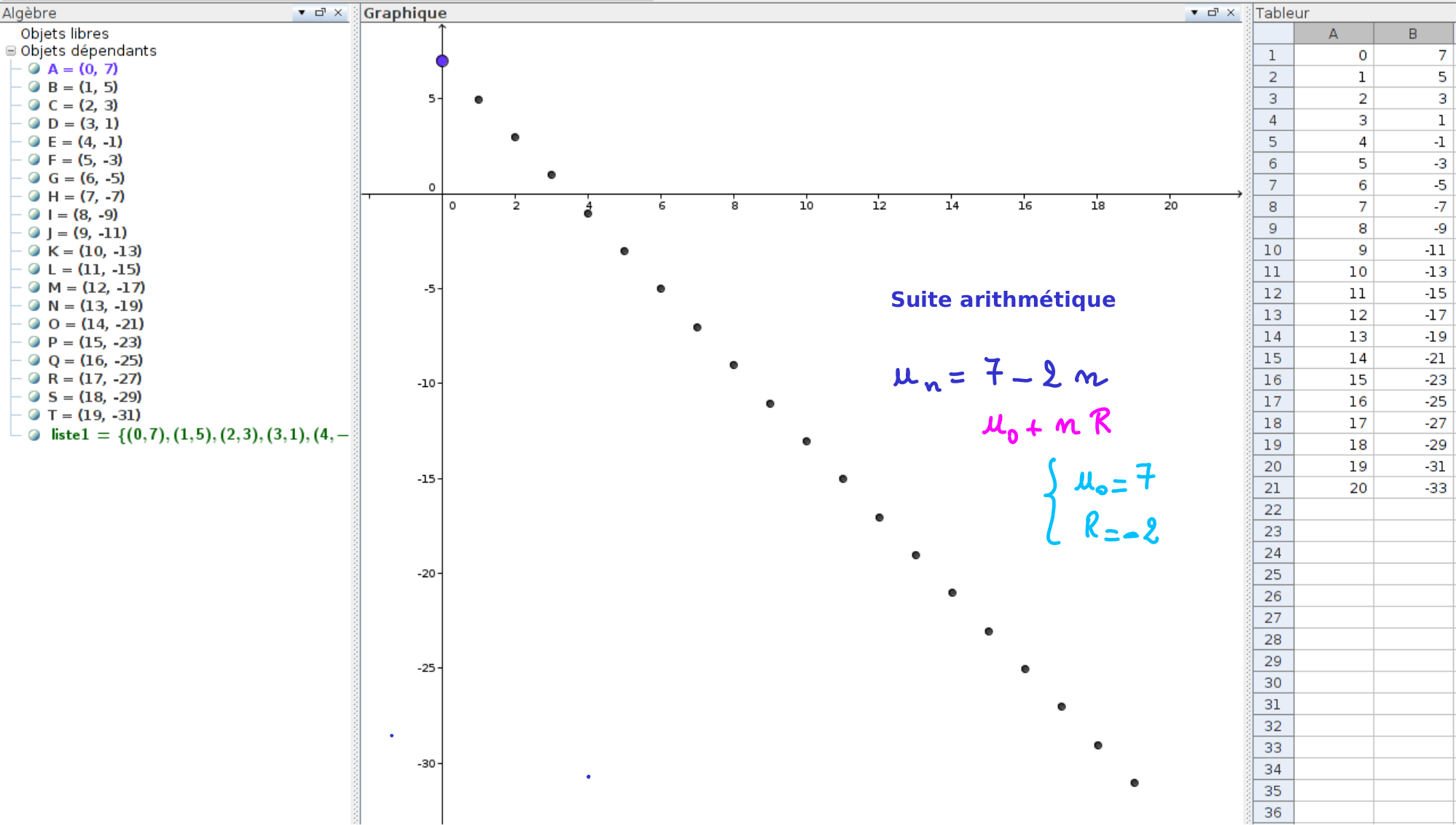Screen dimensions: 1456x825
Task: Select P = (15, -23) in algebra list
Action: (x=95, y=342)
